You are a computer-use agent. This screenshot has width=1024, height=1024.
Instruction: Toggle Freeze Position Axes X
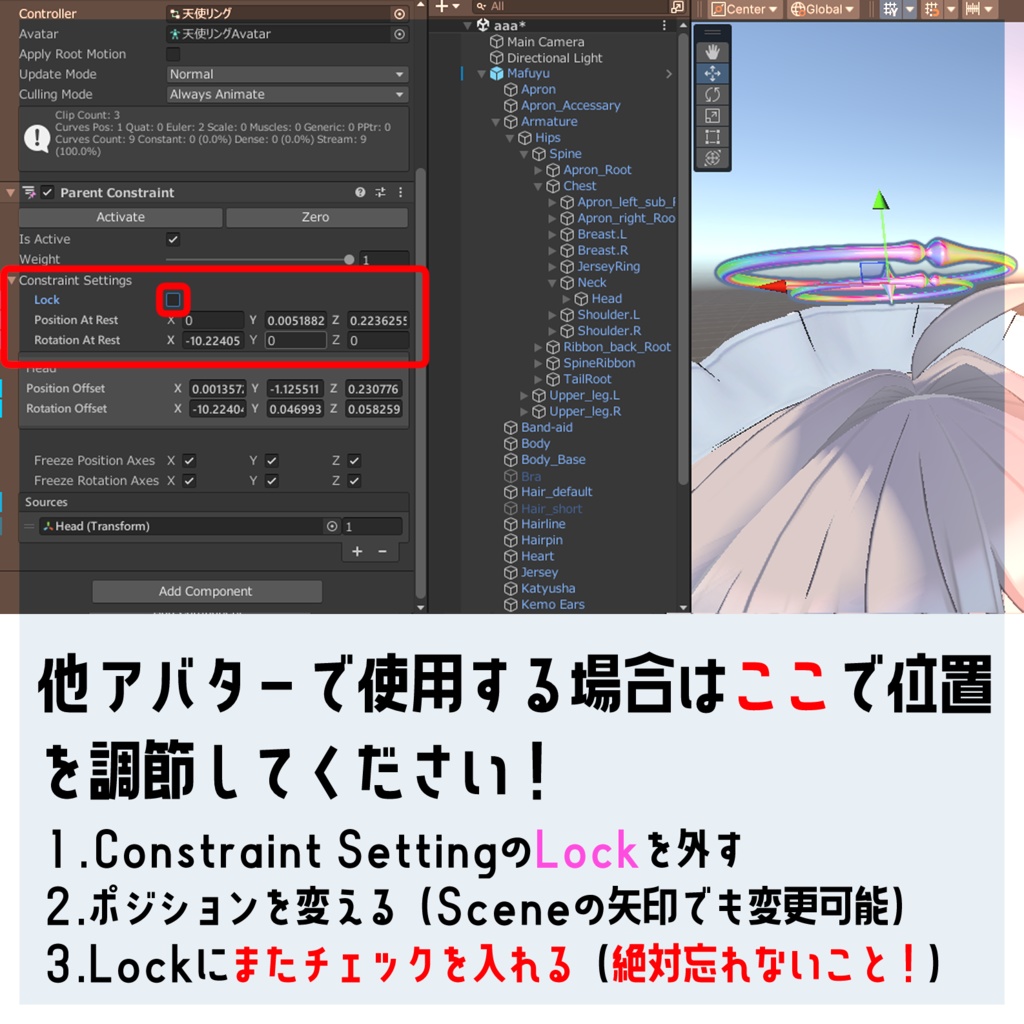point(189,460)
